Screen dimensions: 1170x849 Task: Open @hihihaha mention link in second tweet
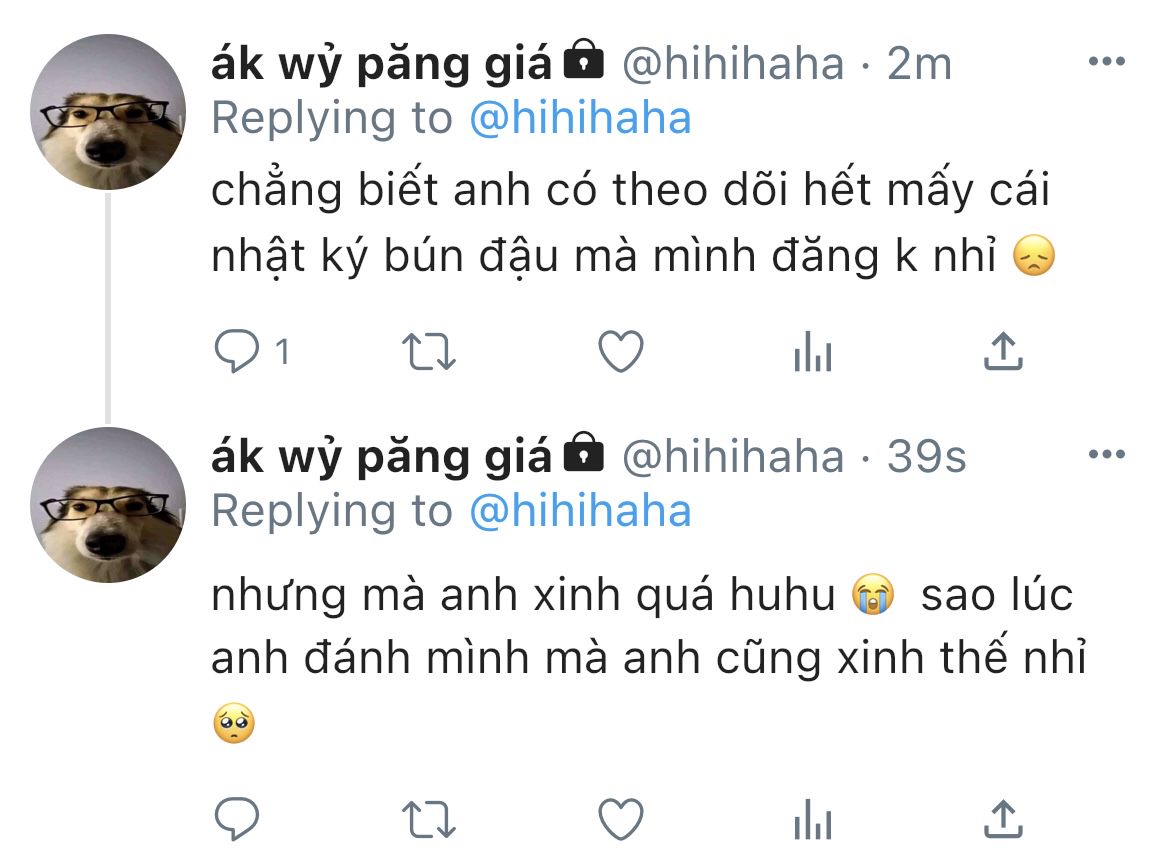coord(581,511)
